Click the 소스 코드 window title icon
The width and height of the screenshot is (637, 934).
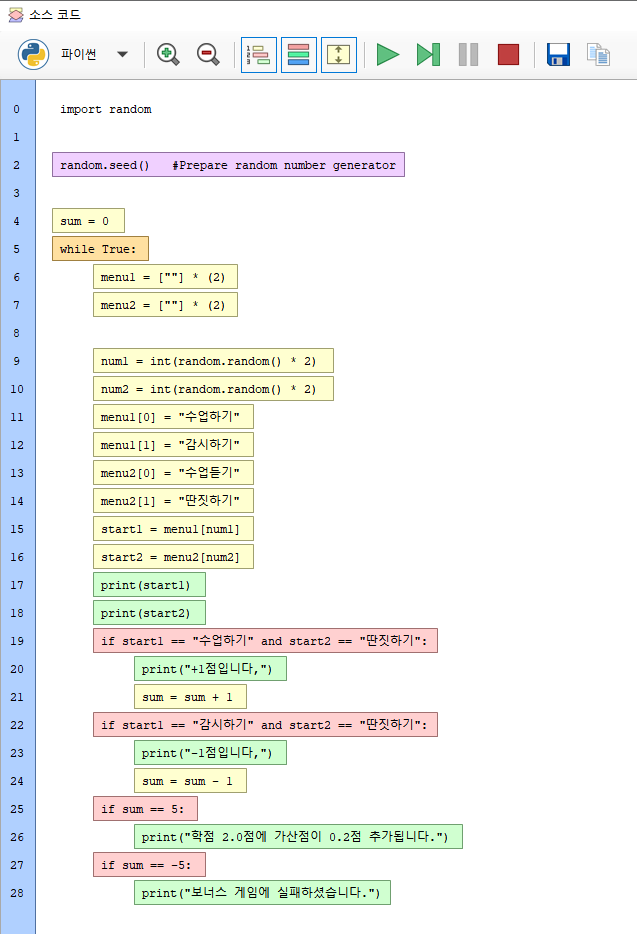tap(15, 15)
